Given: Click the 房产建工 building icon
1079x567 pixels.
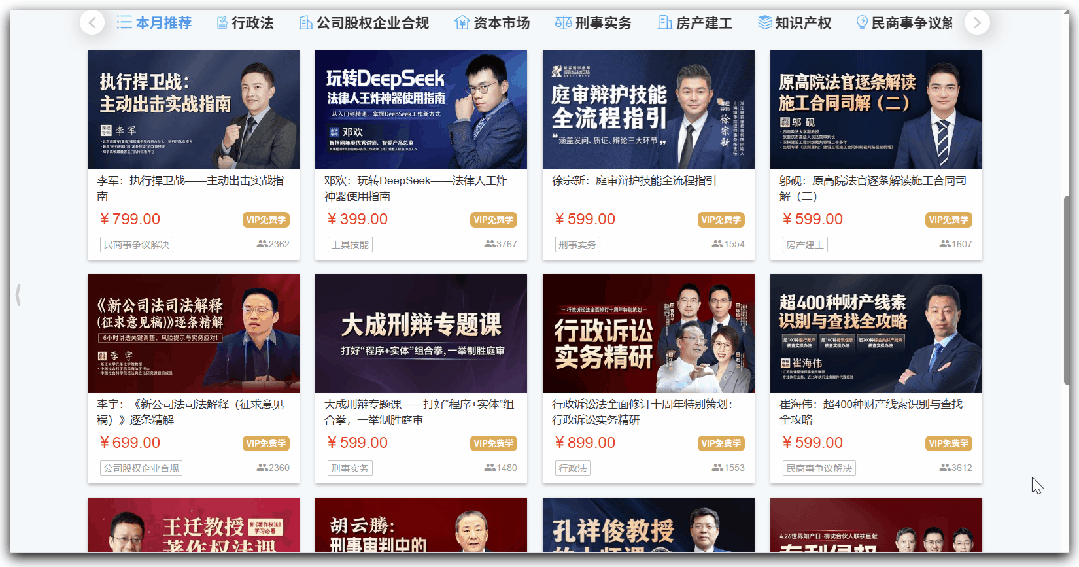Looking at the screenshot, I should pyautogui.click(x=665, y=23).
